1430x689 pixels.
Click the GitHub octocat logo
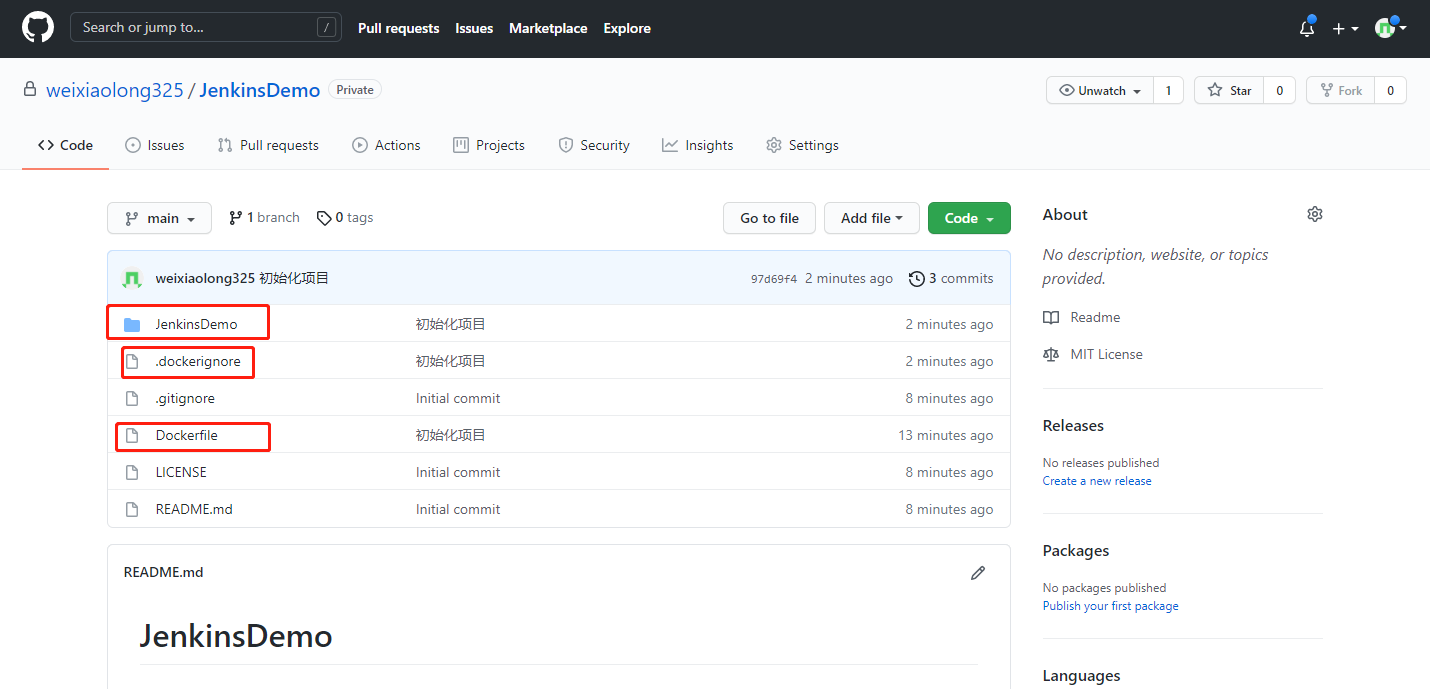(x=38, y=28)
